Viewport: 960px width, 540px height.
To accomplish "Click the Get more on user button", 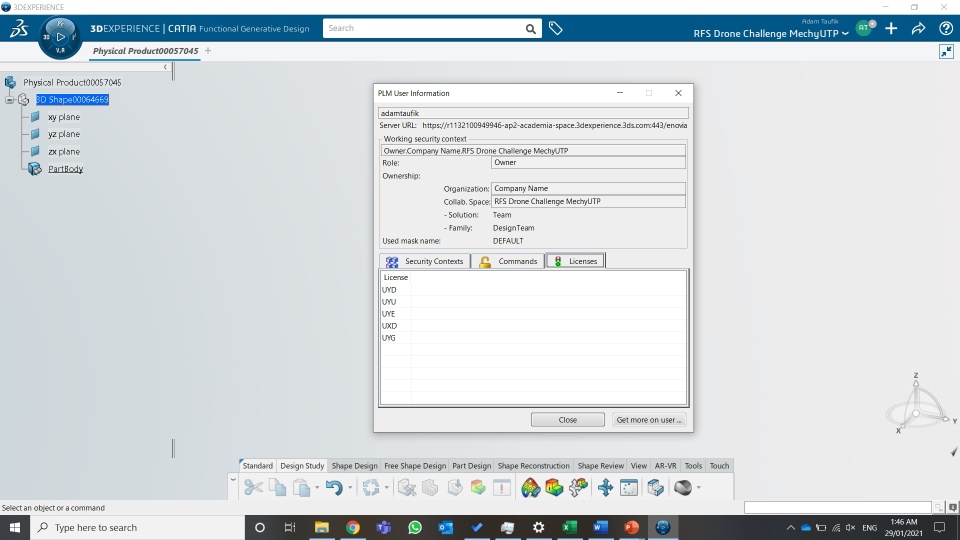I will (648, 420).
